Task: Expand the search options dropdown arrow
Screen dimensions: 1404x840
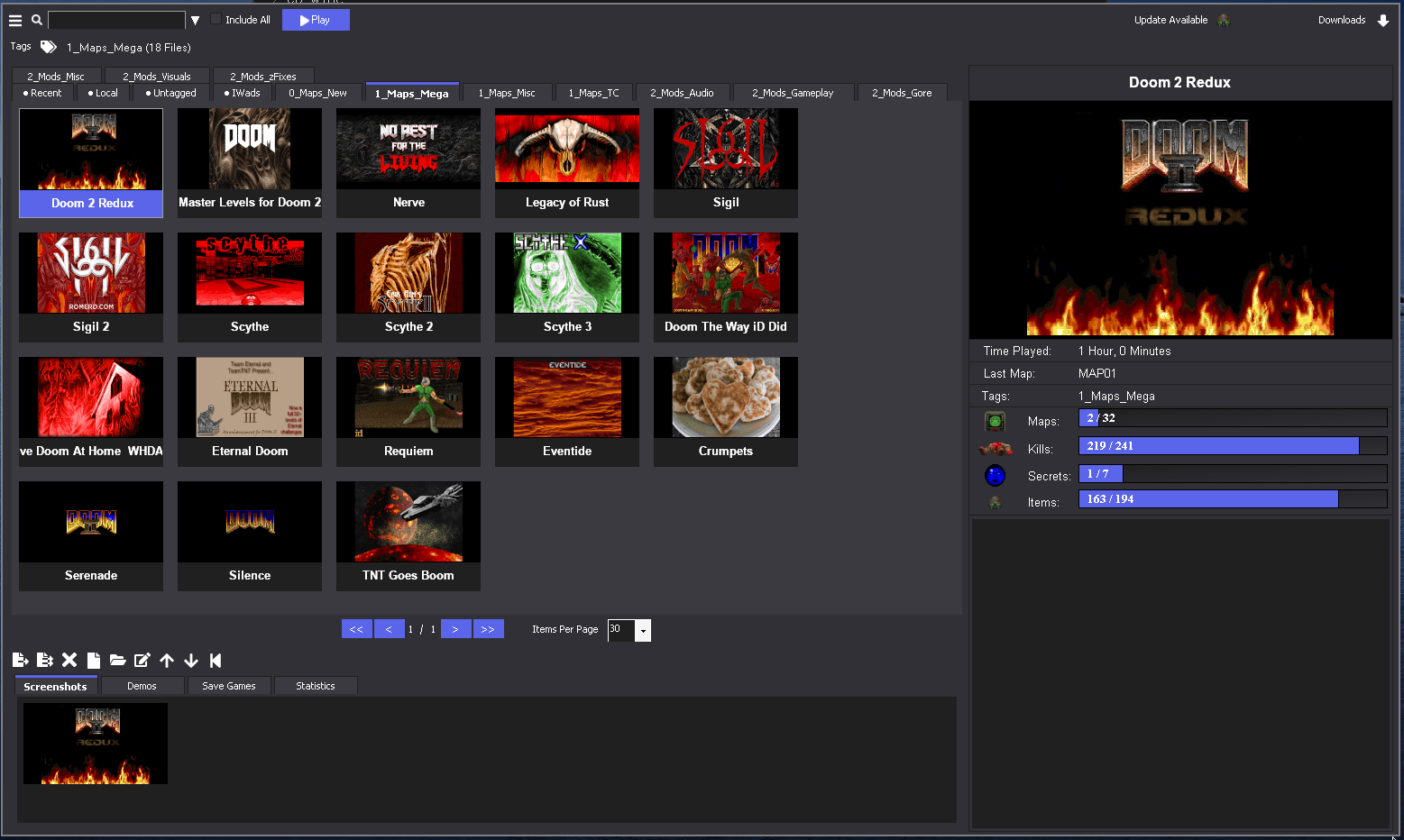Action: pyautogui.click(x=195, y=20)
